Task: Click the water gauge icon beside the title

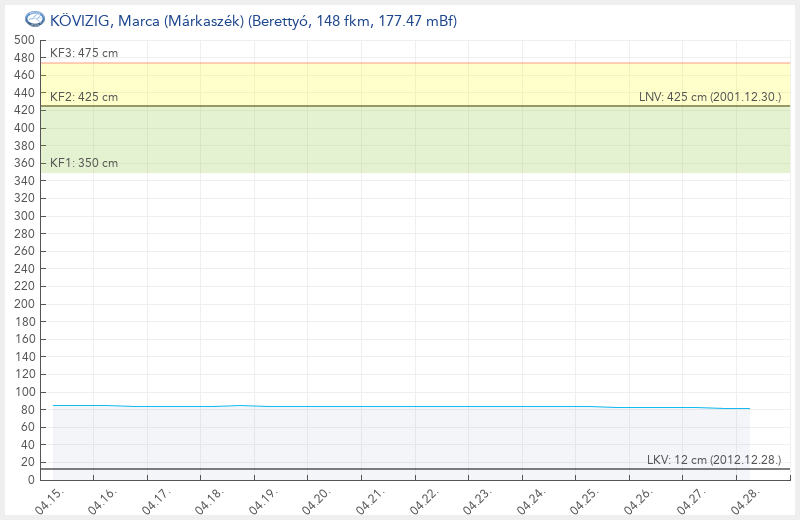Action: pyautogui.click(x=34, y=19)
